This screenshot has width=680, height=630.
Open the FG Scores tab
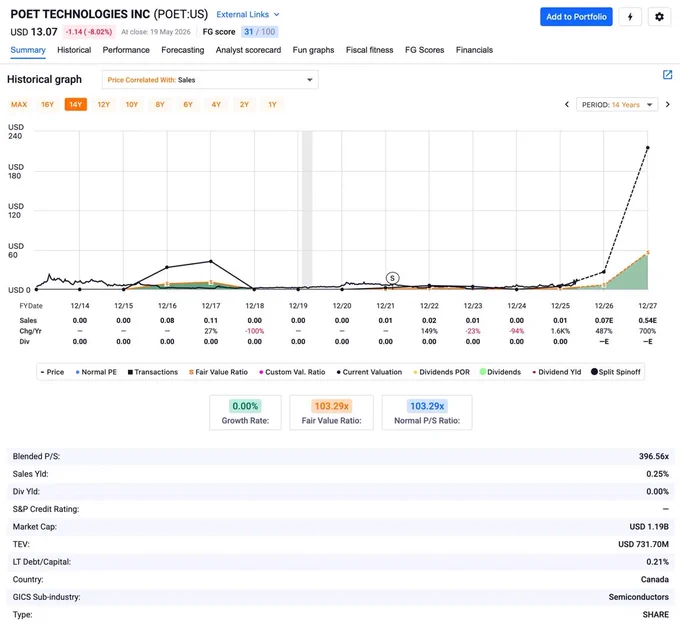tap(425, 50)
